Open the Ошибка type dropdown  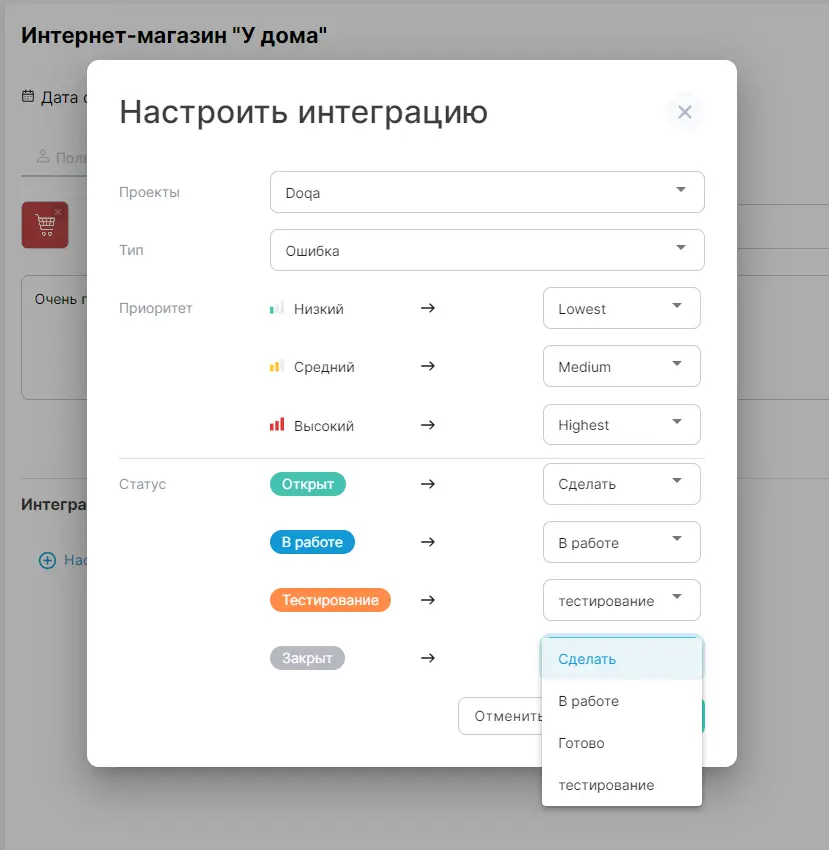(487, 249)
